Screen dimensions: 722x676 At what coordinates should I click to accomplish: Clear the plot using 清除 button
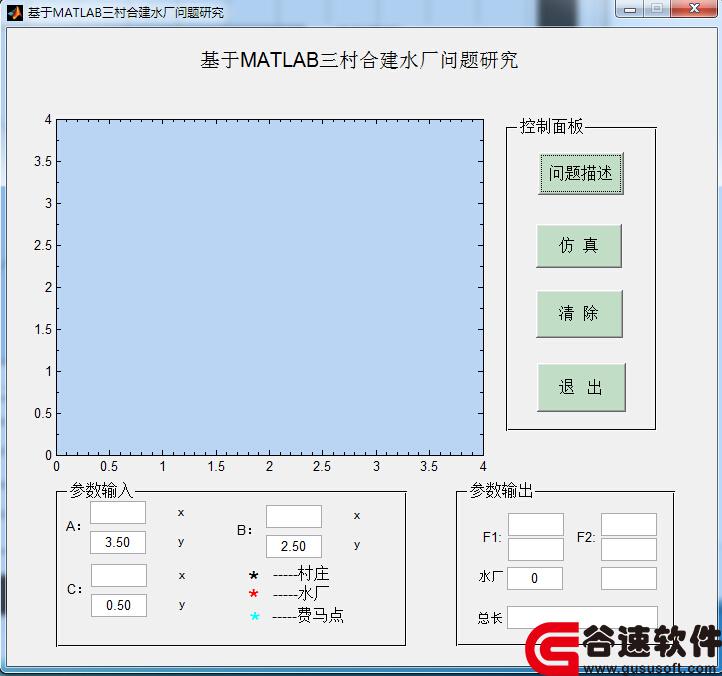point(579,314)
